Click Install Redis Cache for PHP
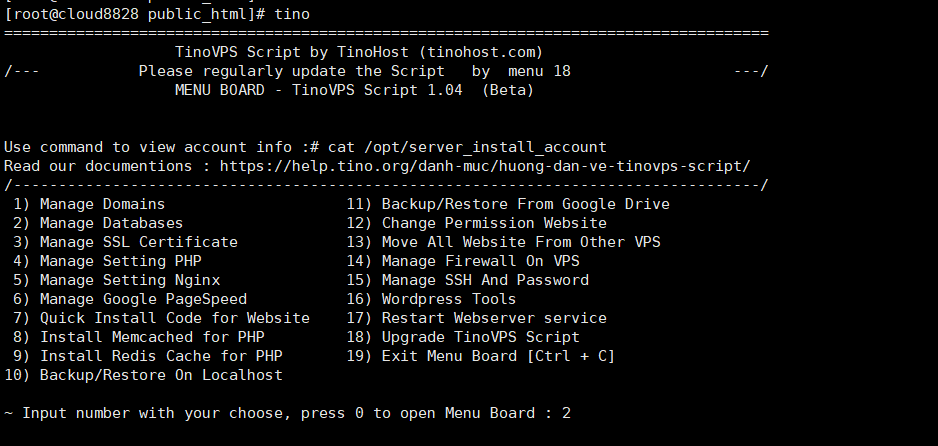 pos(147,357)
